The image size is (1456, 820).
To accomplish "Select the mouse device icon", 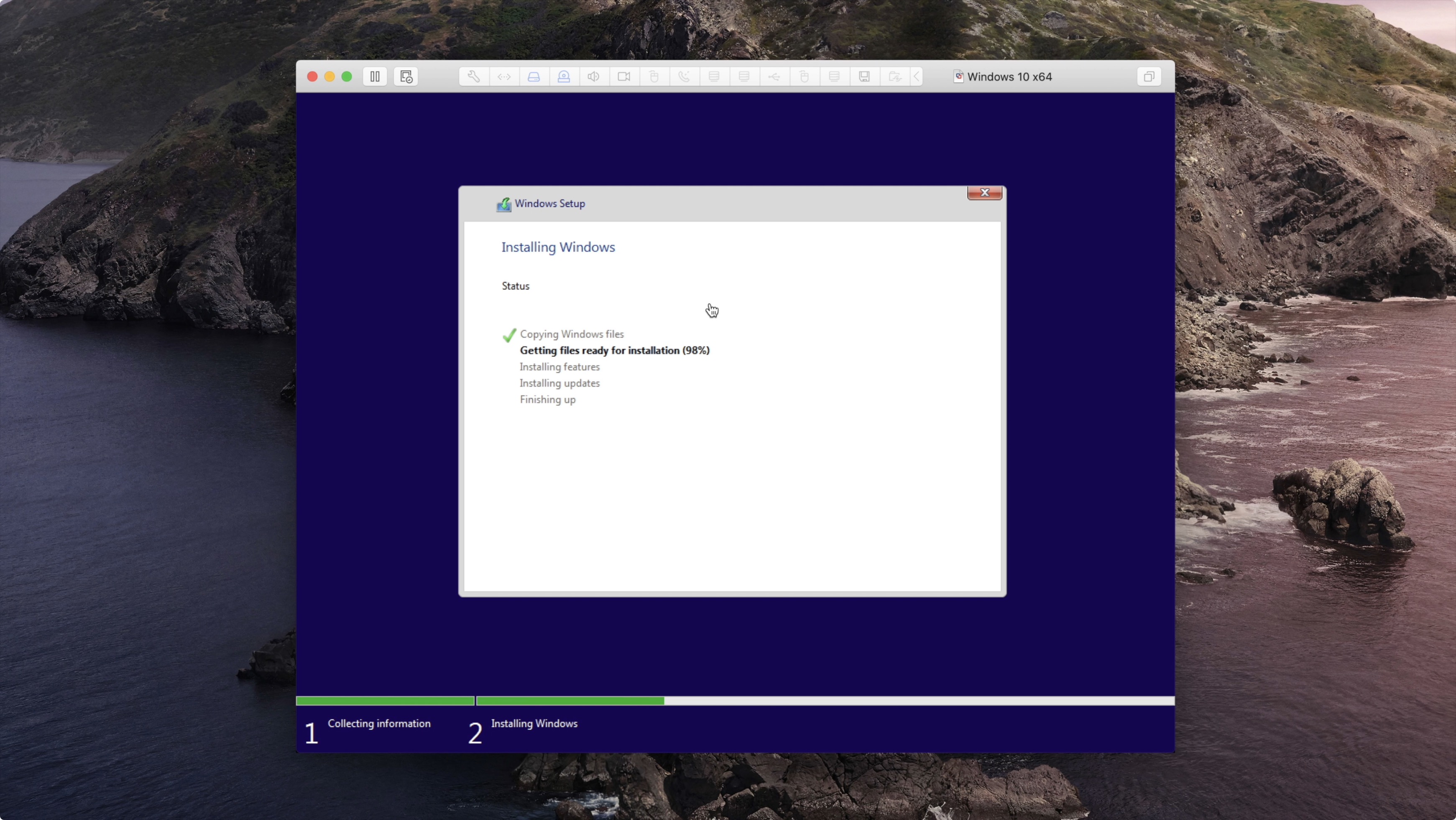I will [x=654, y=76].
